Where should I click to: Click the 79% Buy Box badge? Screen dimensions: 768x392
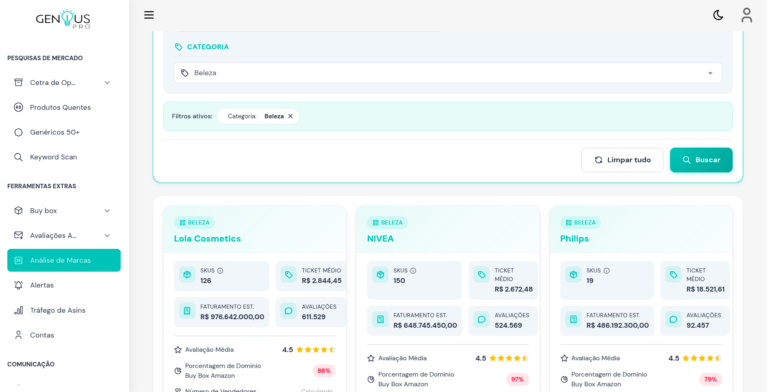tap(710, 379)
